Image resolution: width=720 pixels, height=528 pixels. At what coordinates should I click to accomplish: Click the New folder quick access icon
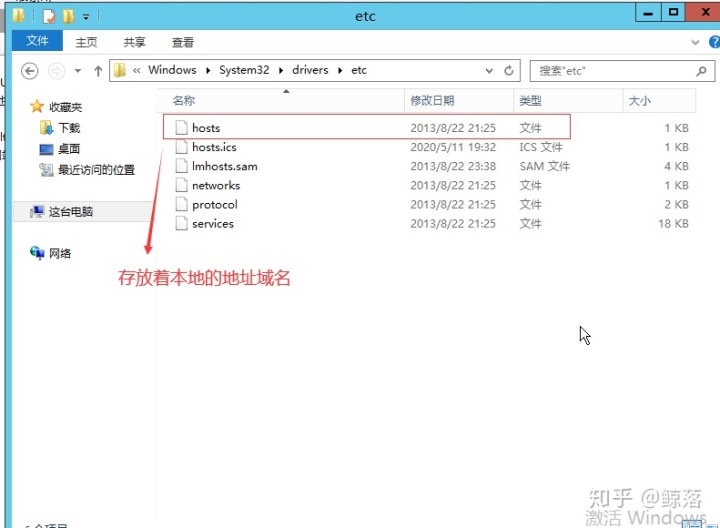click(68, 16)
